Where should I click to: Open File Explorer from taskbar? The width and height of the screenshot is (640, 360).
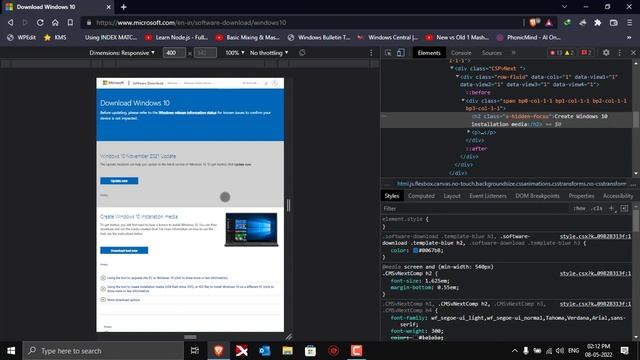coord(287,351)
